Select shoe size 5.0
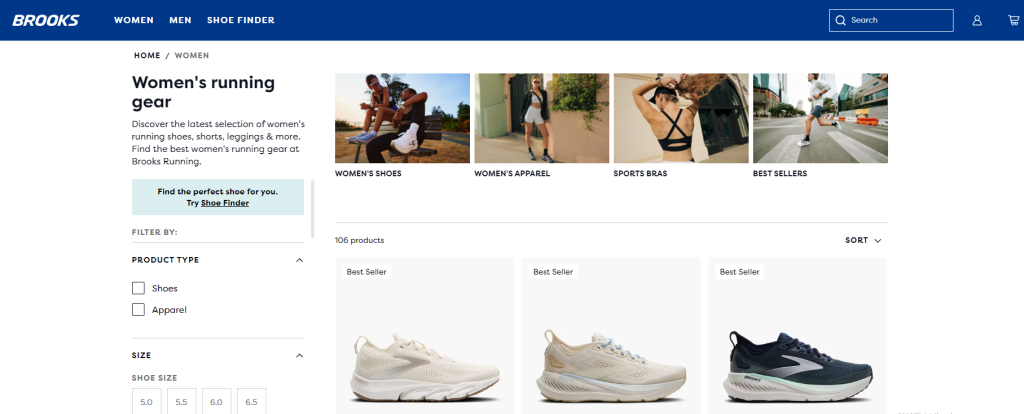The height and width of the screenshot is (414, 1024). (146, 402)
